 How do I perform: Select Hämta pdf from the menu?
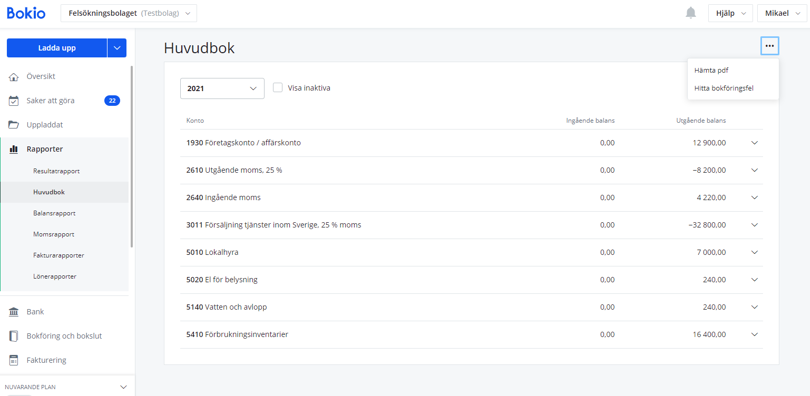[711, 71]
